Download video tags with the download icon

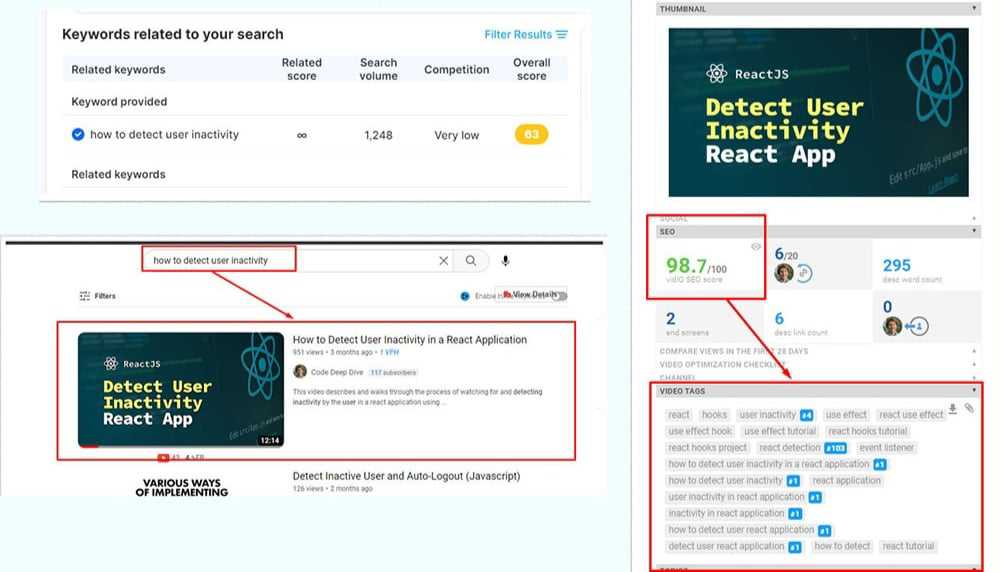952,409
